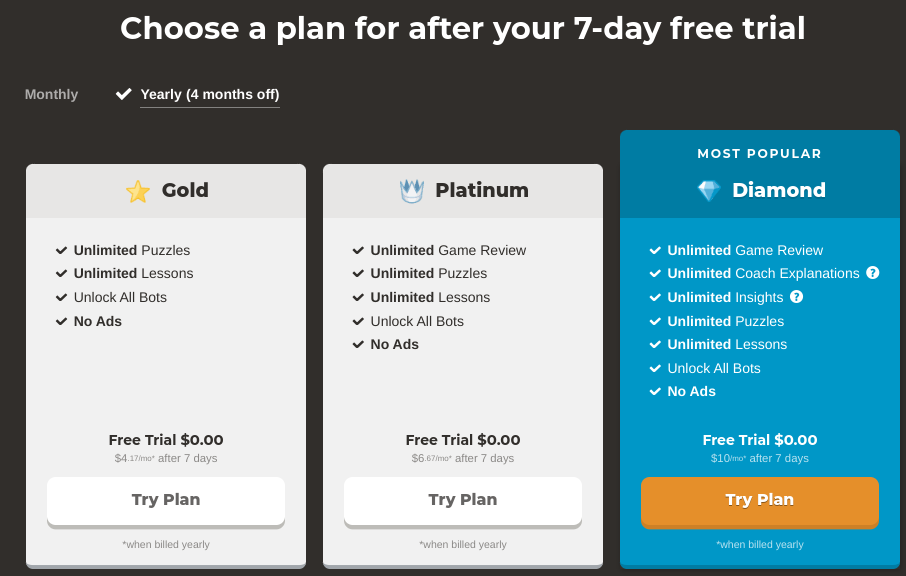The height and width of the screenshot is (576, 906).
Task: Click Gold plan Unlock All Bots text
Action: [x=120, y=297]
